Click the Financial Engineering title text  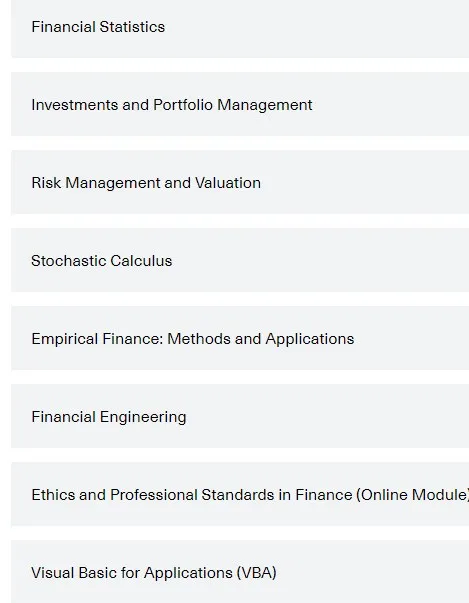click(109, 417)
